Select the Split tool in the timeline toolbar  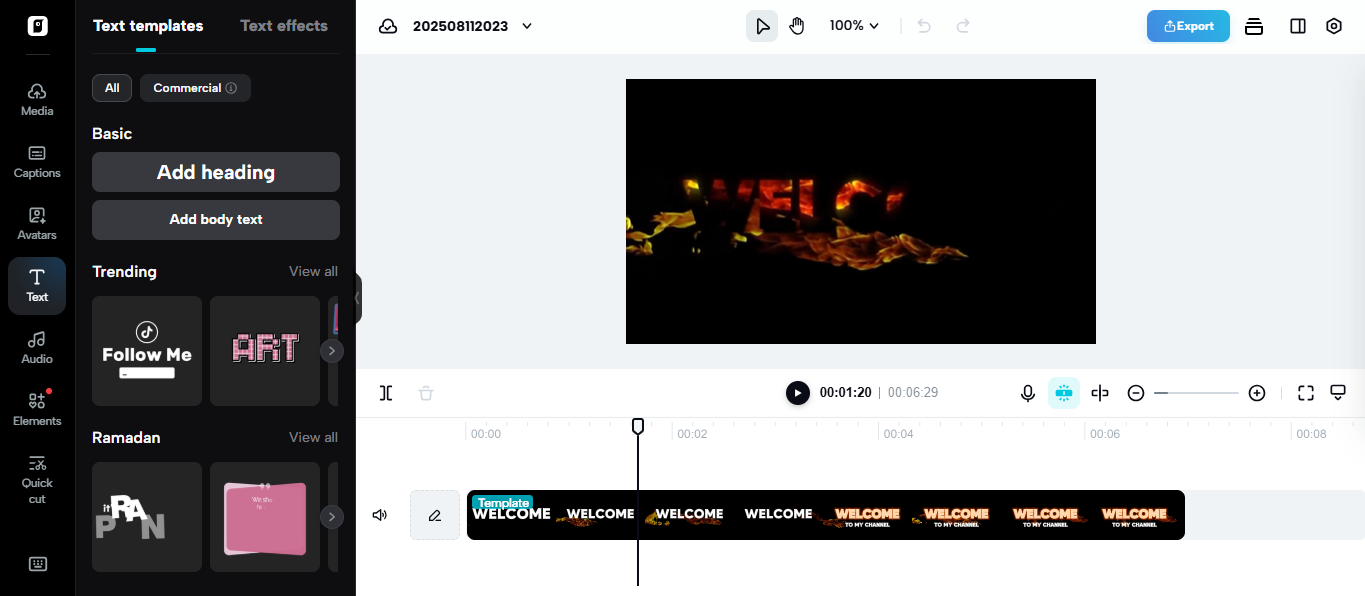point(386,393)
